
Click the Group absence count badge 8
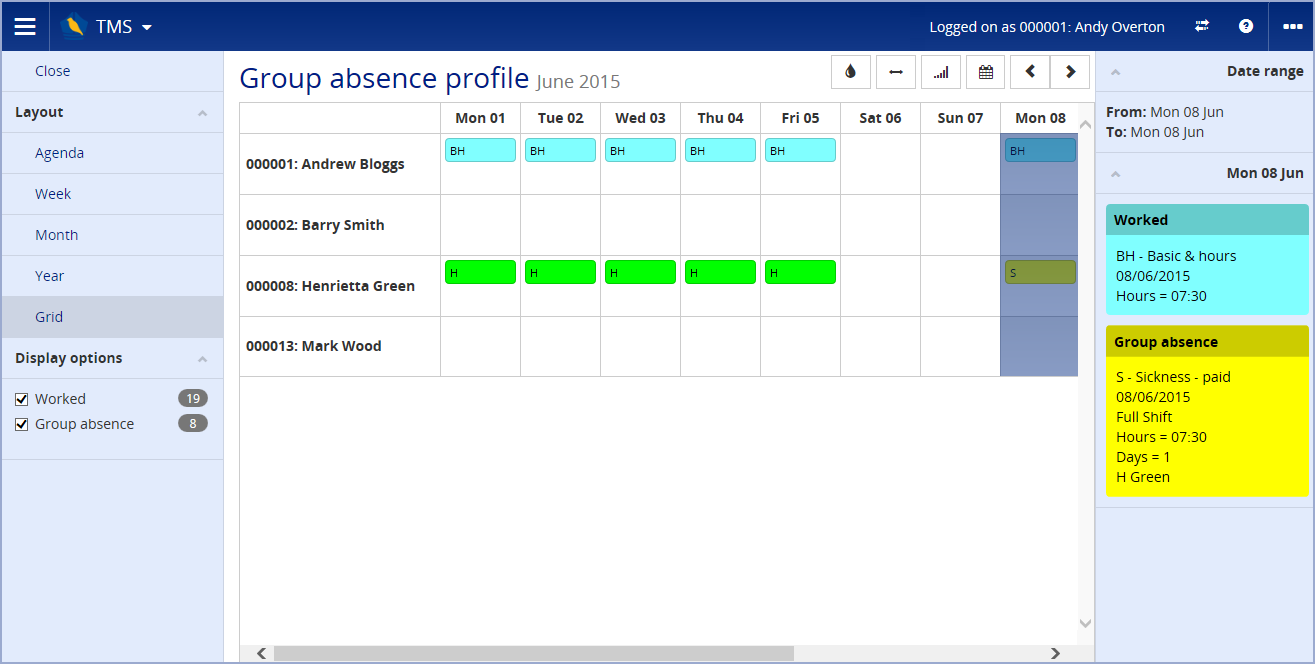click(193, 423)
